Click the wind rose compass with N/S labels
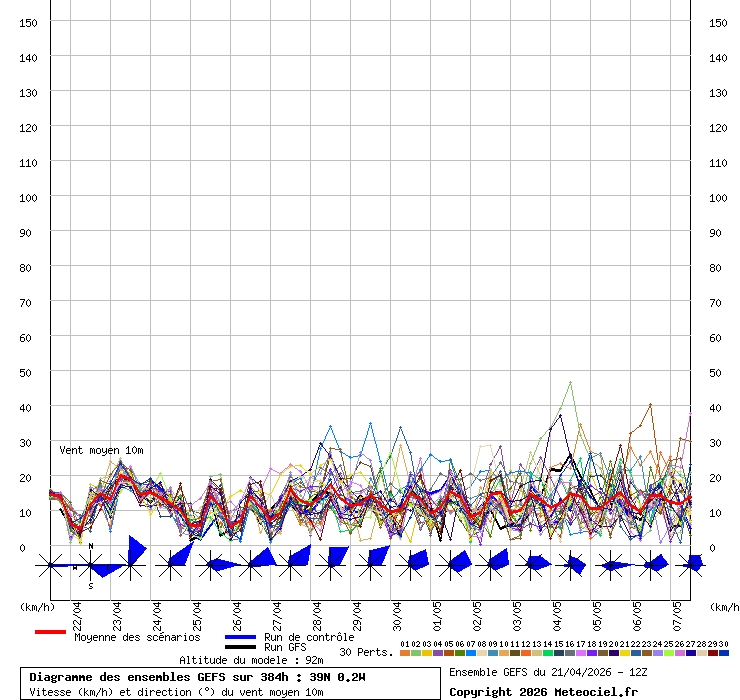 coord(90,566)
